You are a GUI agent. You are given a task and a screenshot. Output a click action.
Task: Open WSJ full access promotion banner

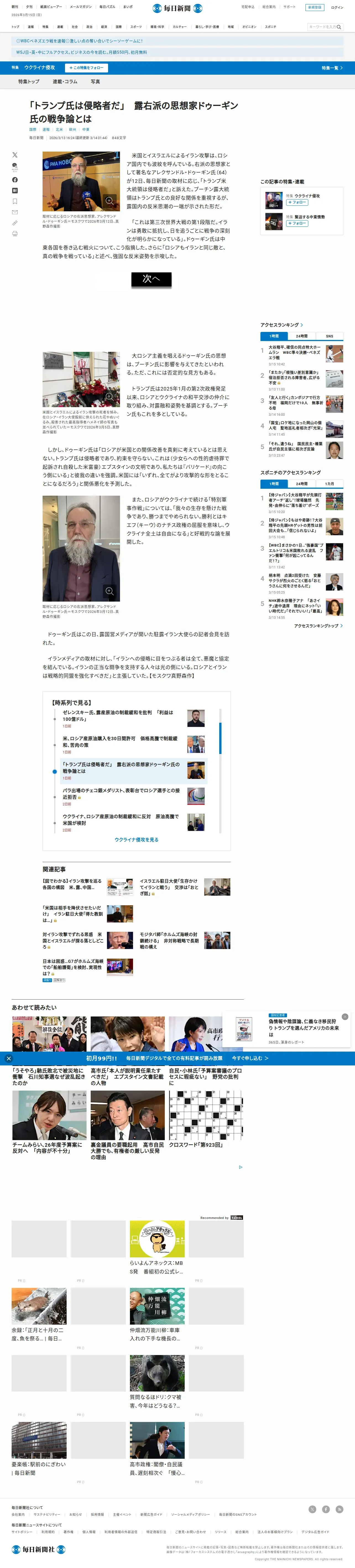click(177, 52)
